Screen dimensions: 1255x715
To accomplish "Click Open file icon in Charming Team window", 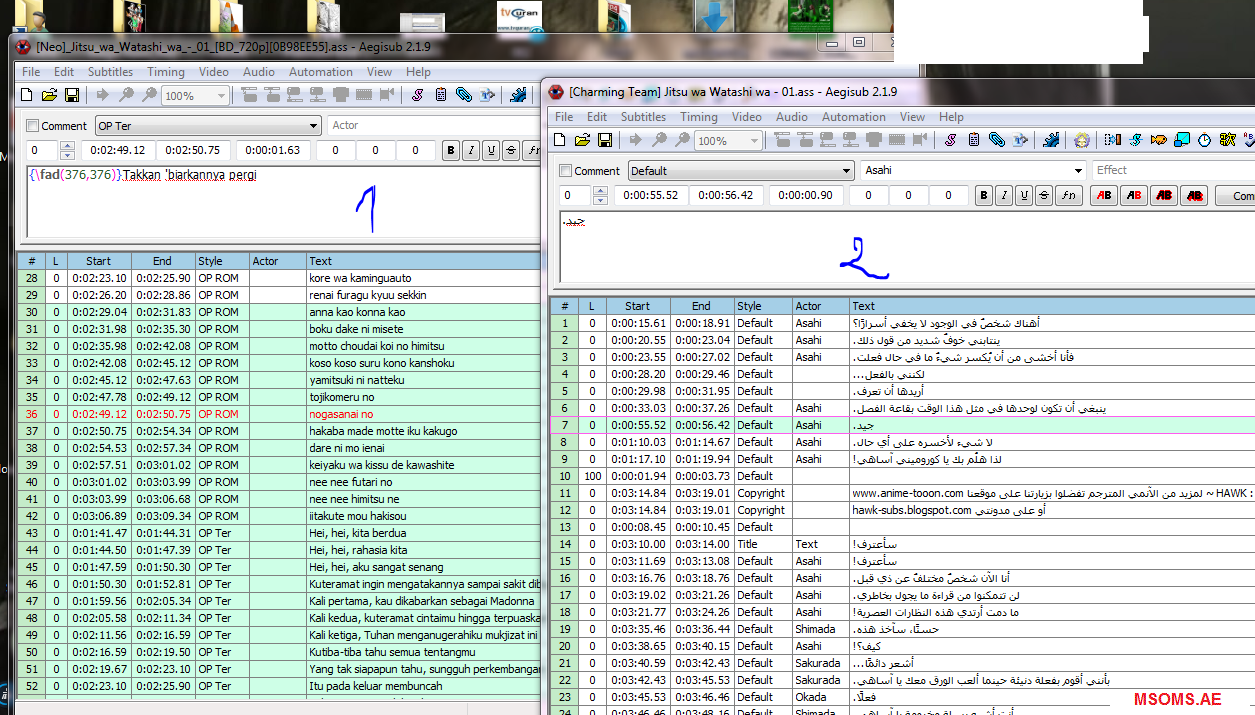I will (x=582, y=140).
